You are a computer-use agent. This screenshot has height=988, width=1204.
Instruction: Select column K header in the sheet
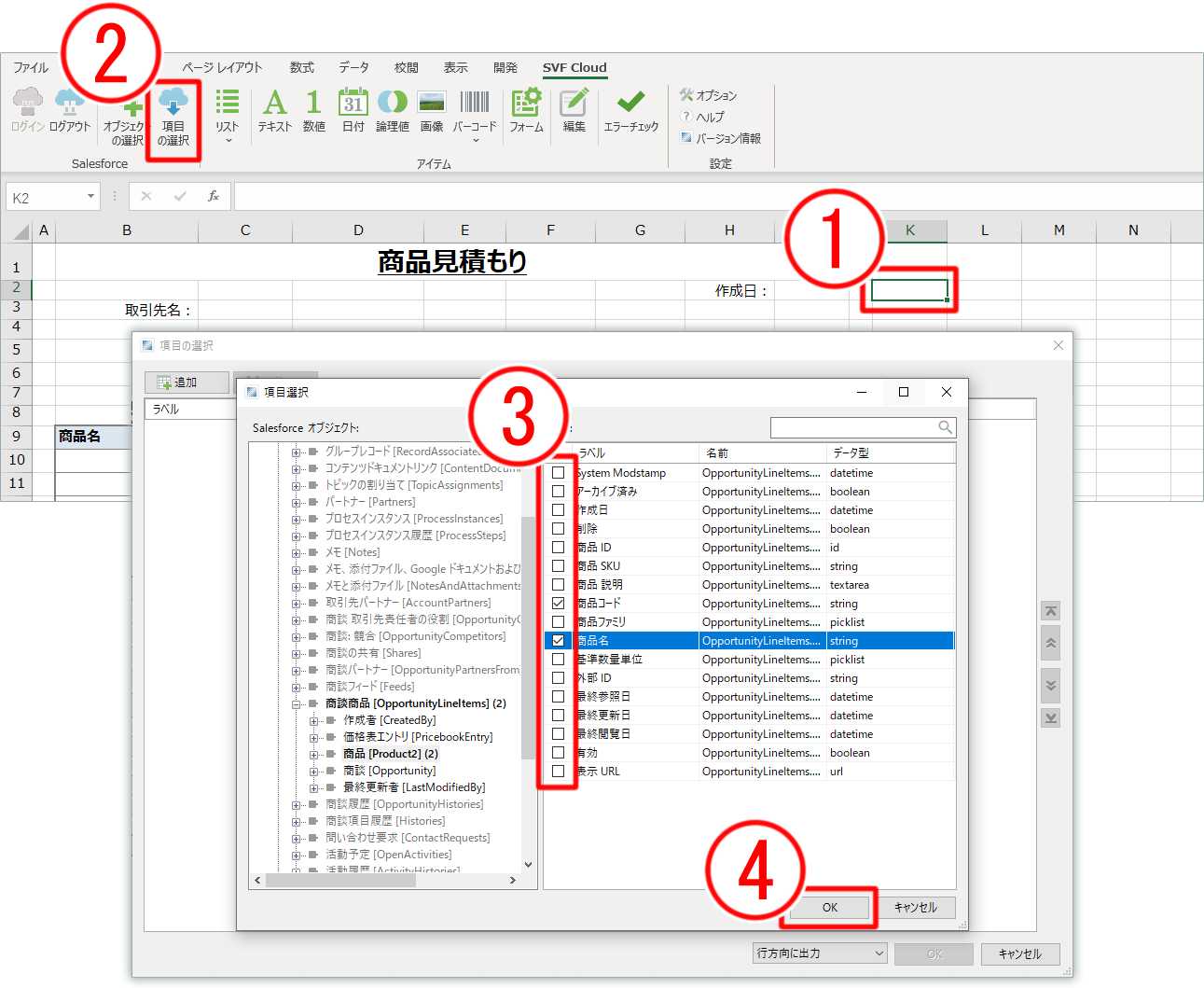(910, 230)
